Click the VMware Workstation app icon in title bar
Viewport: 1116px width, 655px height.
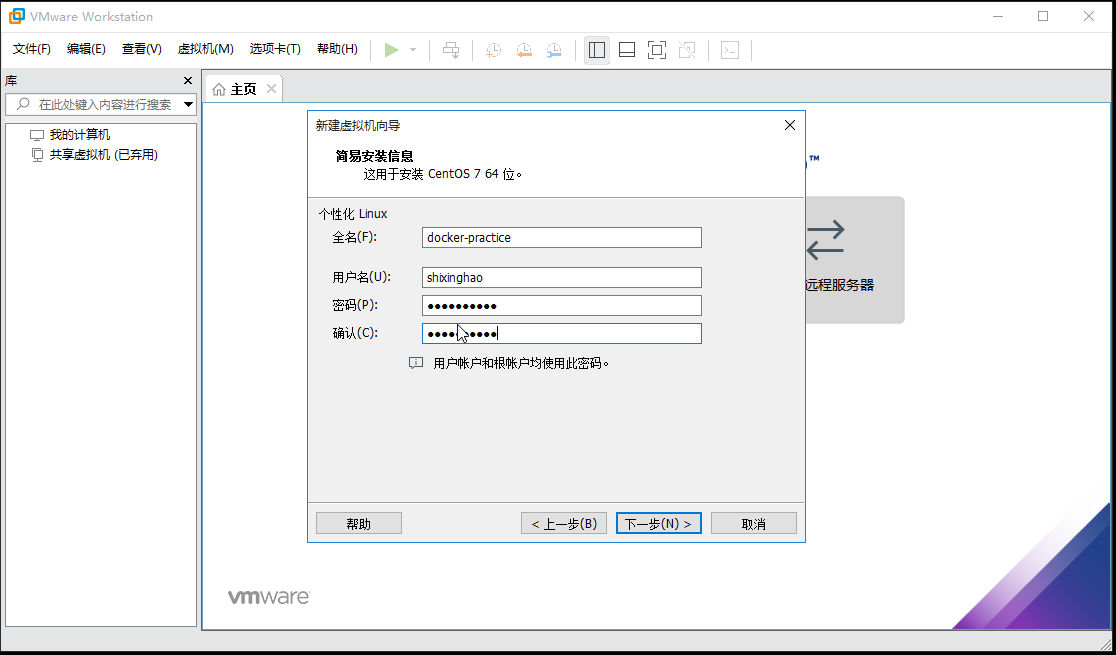[x=16, y=16]
